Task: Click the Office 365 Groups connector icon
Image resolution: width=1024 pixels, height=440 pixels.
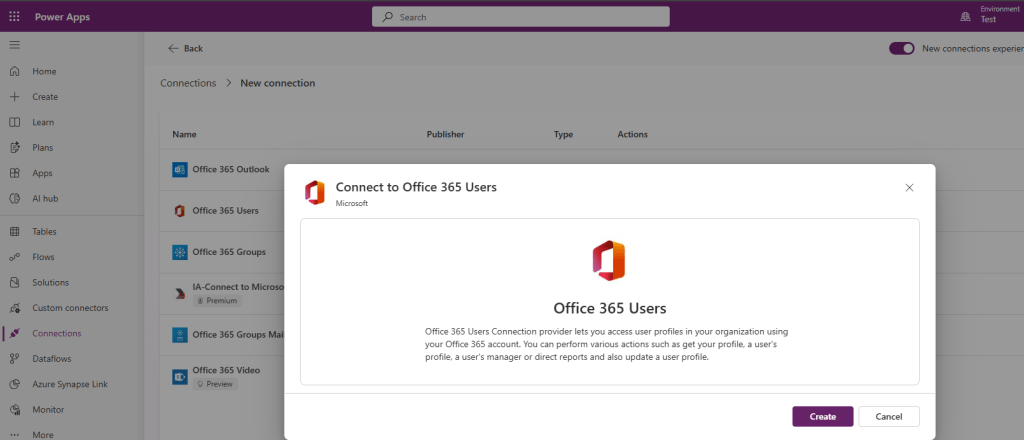Action: [x=180, y=252]
